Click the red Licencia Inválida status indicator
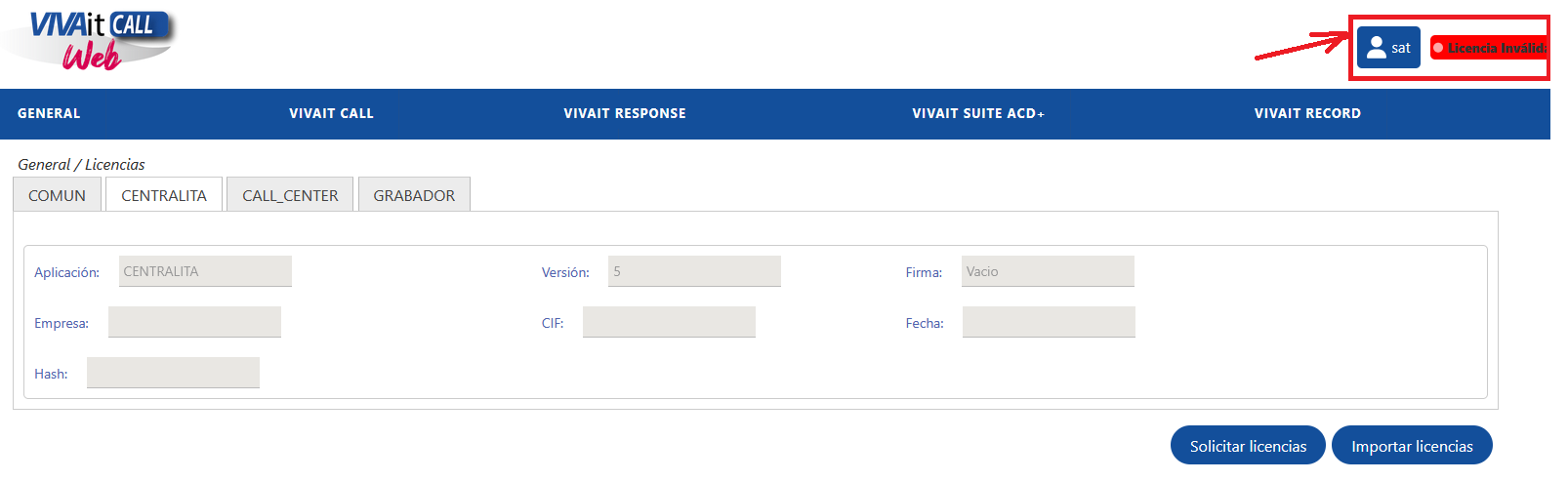The image size is (1568, 481). coord(1490,48)
